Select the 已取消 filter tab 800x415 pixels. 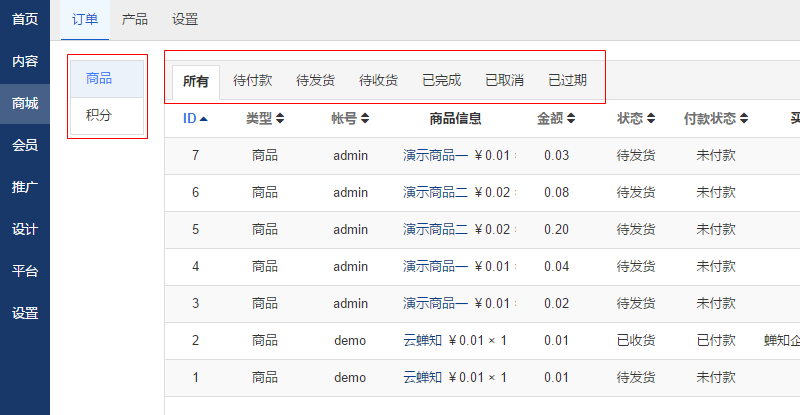tap(504, 81)
